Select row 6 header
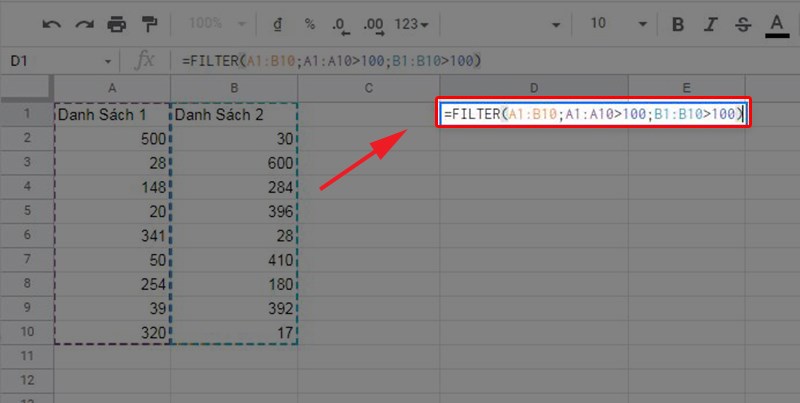 click(27, 235)
